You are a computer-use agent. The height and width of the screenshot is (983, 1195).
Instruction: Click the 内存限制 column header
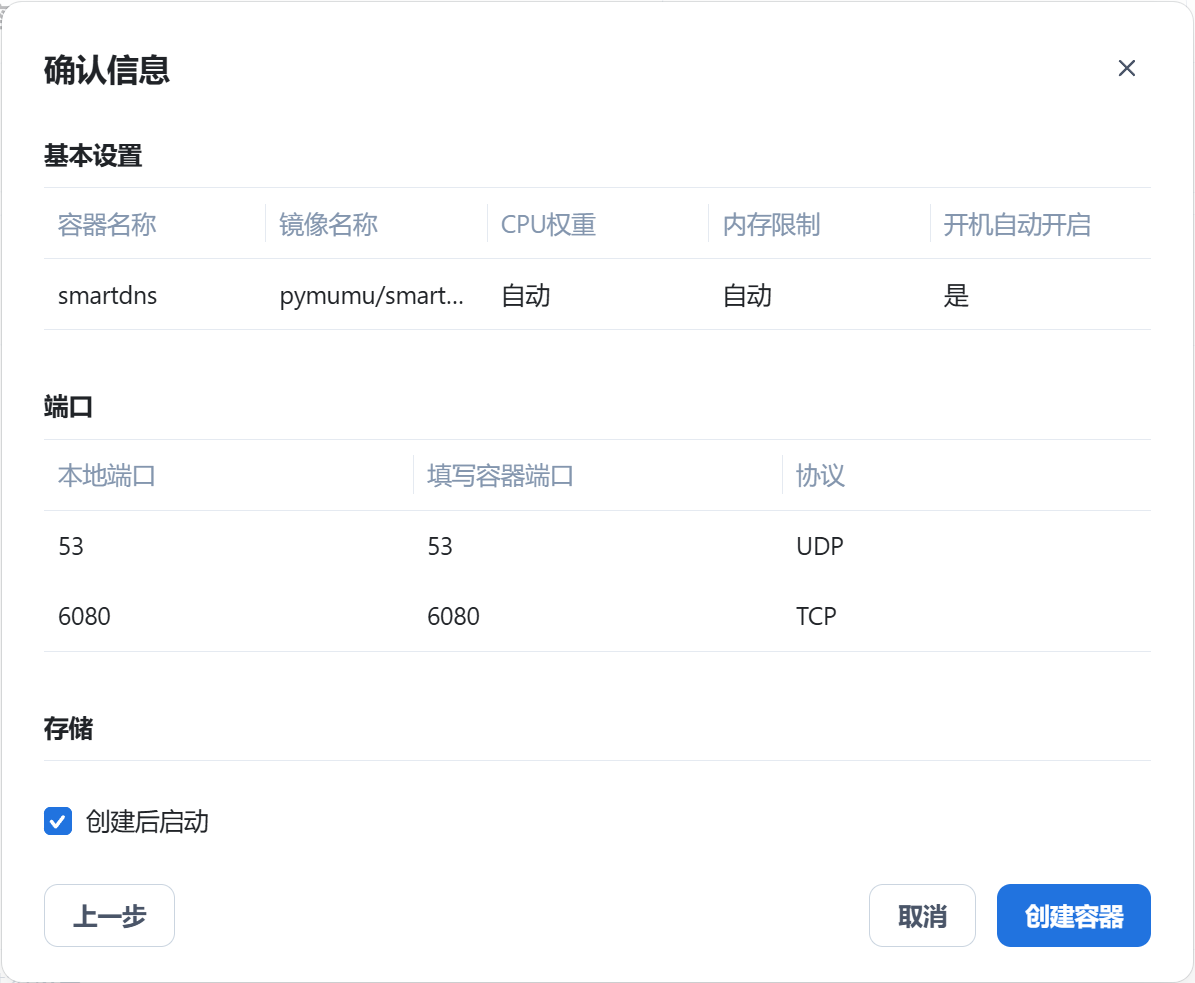[771, 224]
